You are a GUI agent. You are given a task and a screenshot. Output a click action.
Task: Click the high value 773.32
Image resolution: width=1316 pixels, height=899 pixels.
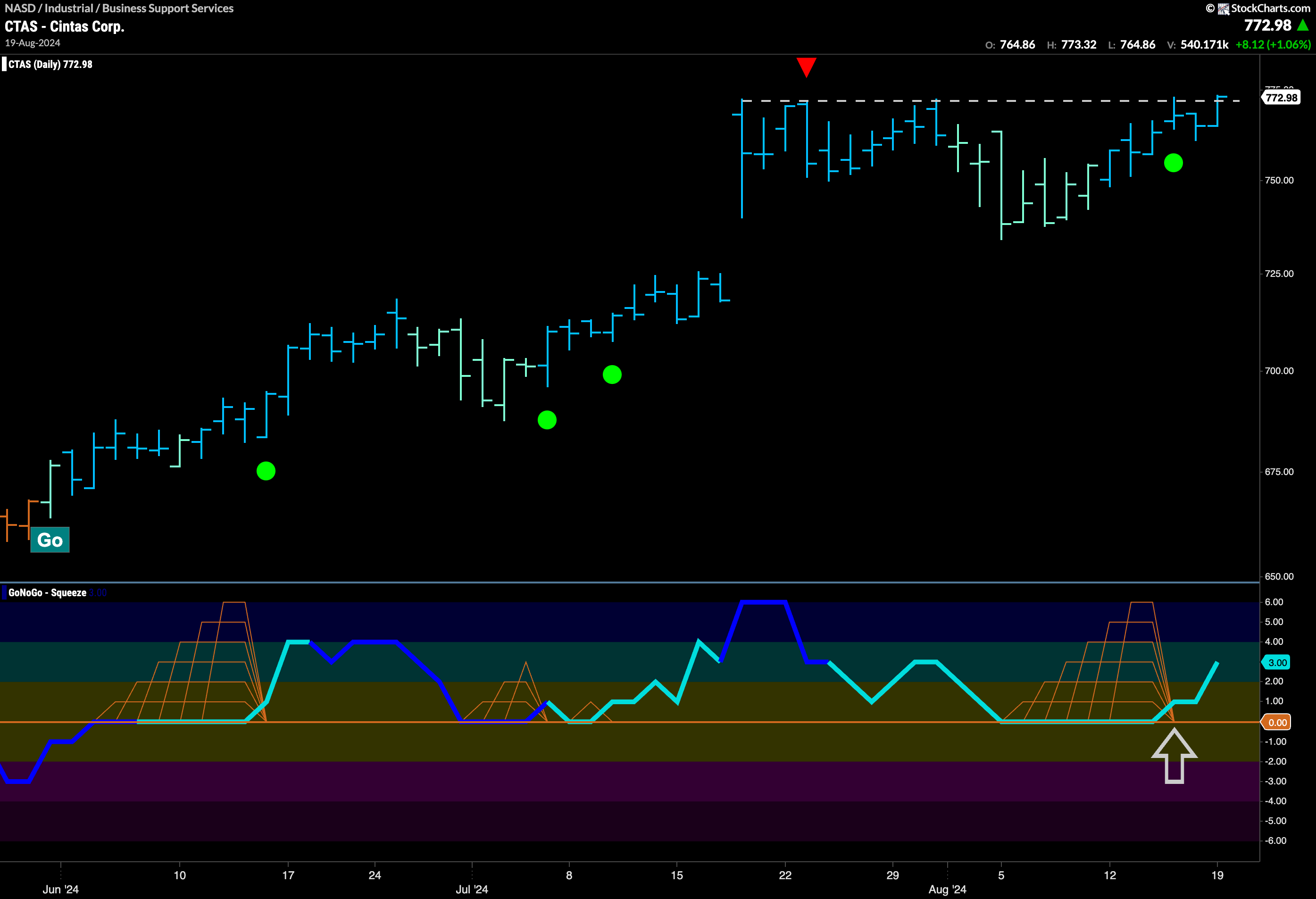1078,44
